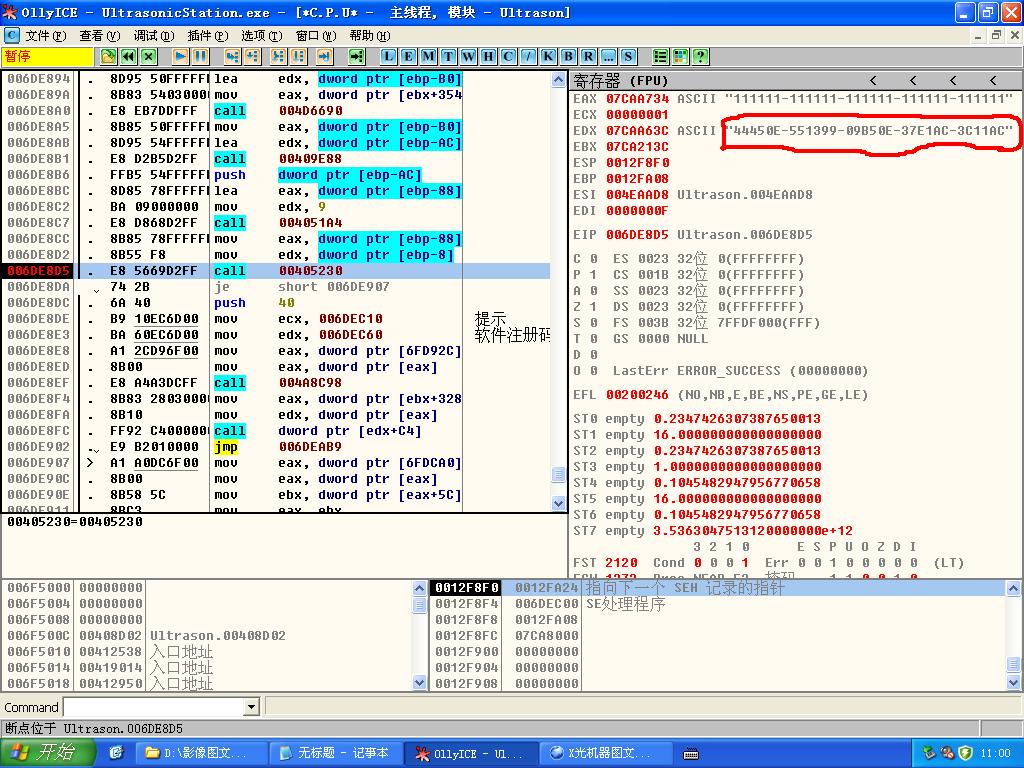Open Memory map with M button

(428, 57)
